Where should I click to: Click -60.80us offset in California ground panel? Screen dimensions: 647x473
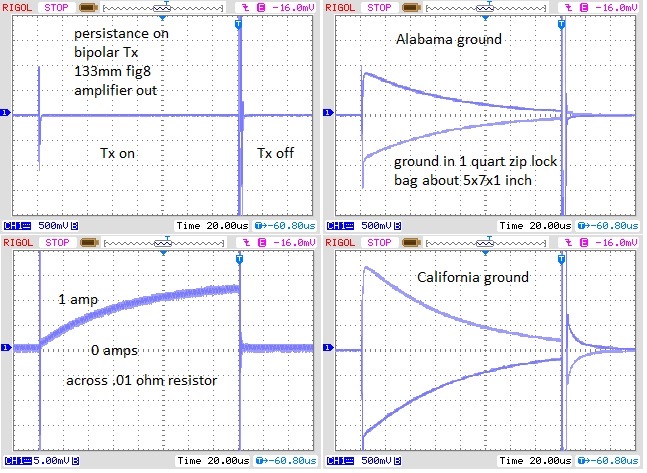608,461
